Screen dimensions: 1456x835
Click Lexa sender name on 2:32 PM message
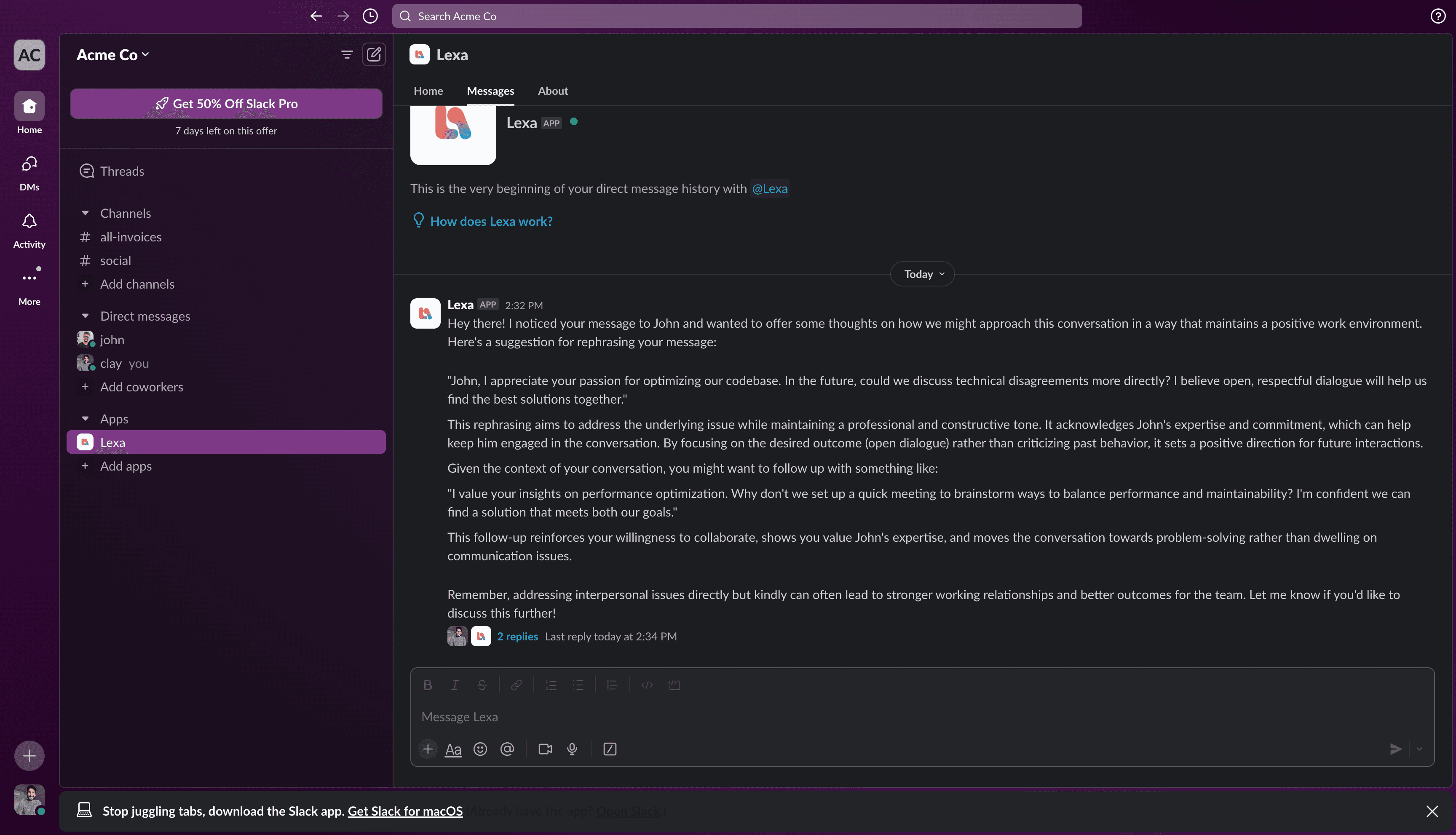(x=460, y=305)
